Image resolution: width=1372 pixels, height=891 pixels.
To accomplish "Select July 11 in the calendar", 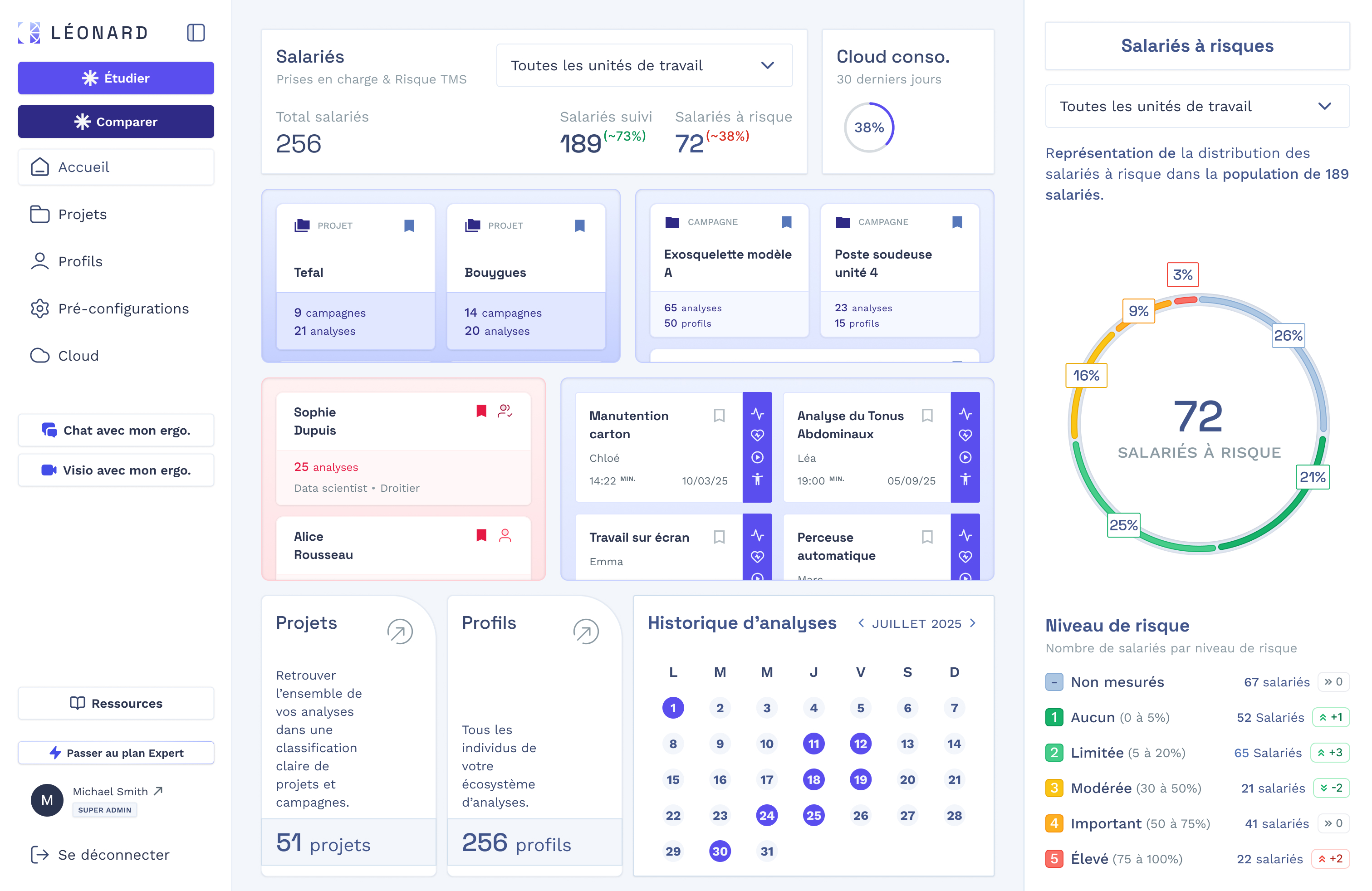I will click(x=813, y=744).
